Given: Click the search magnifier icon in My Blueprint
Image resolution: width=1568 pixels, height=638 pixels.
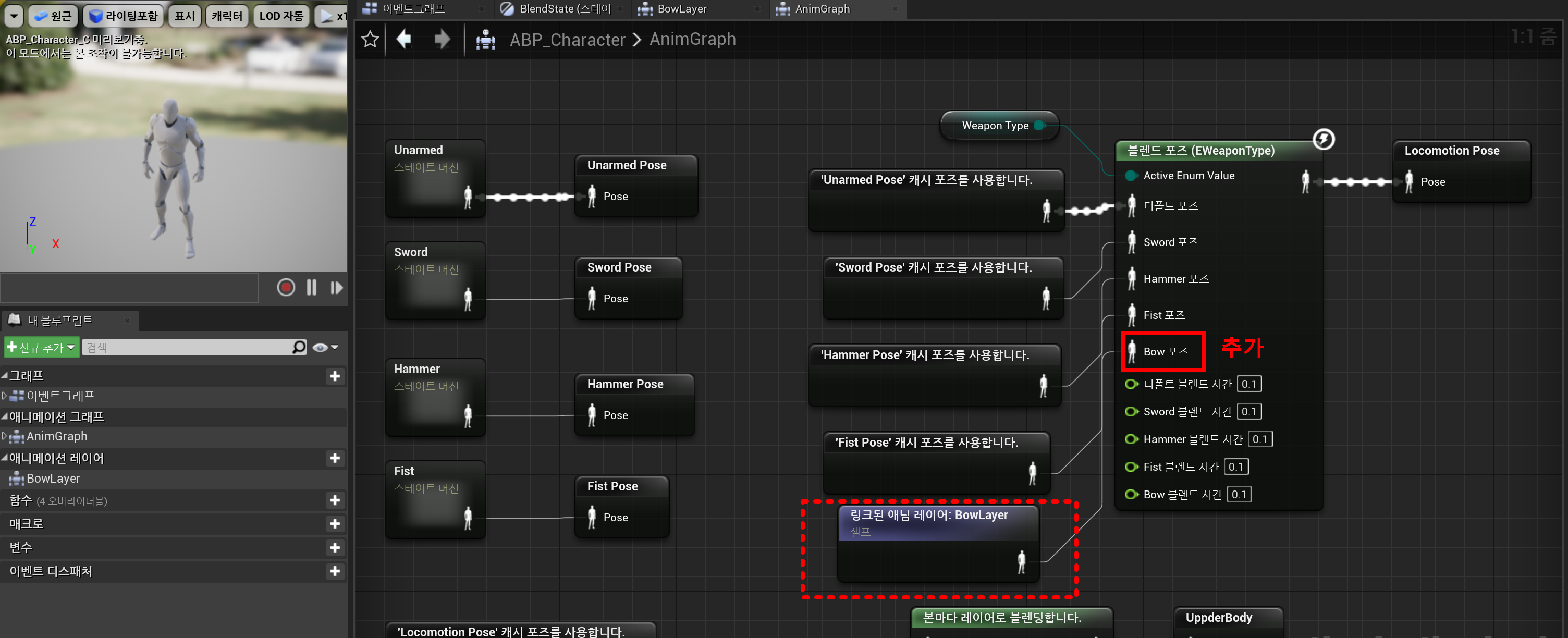Looking at the screenshot, I should [298, 347].
